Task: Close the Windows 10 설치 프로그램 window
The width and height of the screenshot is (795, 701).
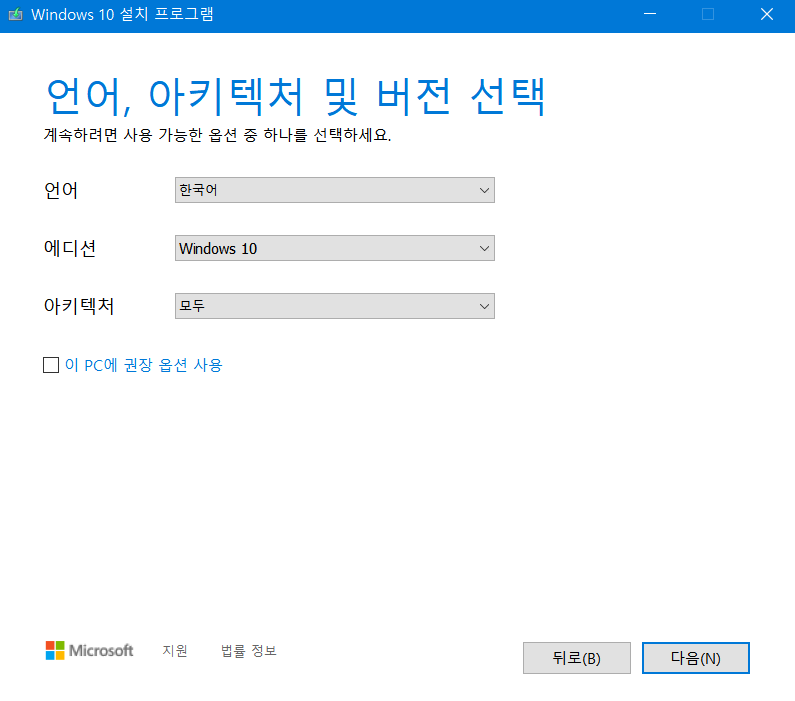Action: 767,14
